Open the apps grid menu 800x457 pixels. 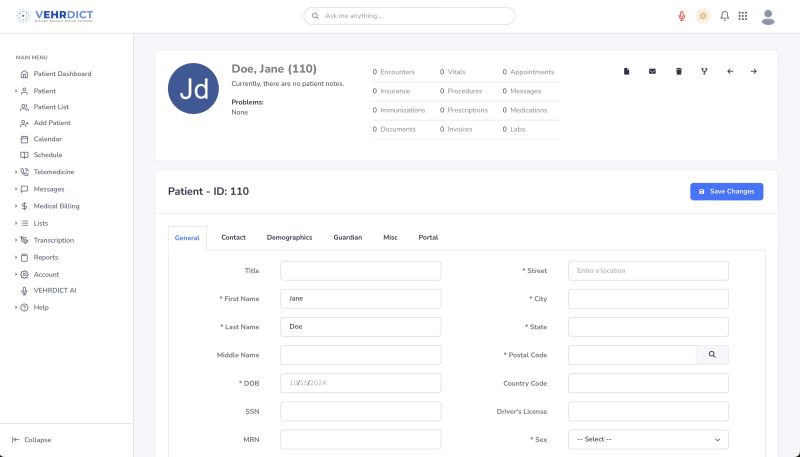[x=742, y=16]
